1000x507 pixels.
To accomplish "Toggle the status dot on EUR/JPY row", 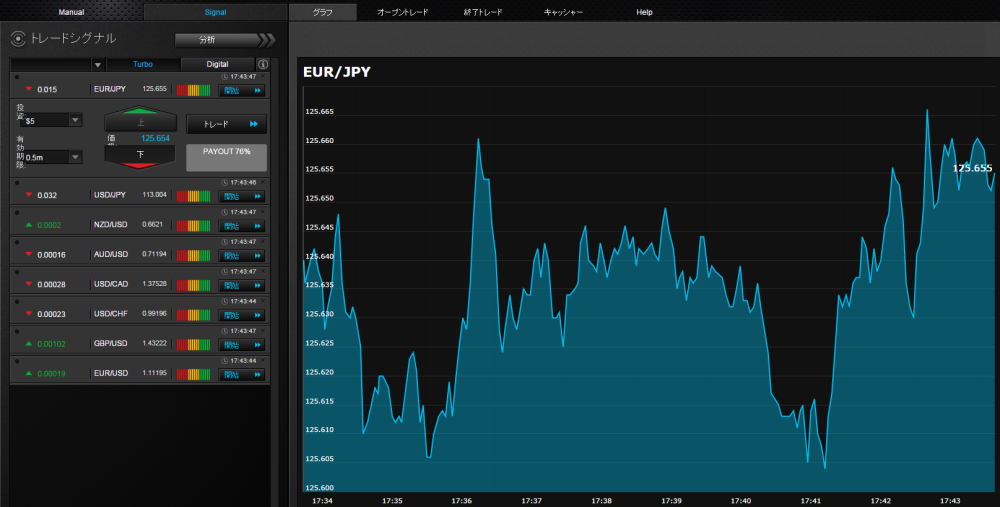I will pos(17,77).
